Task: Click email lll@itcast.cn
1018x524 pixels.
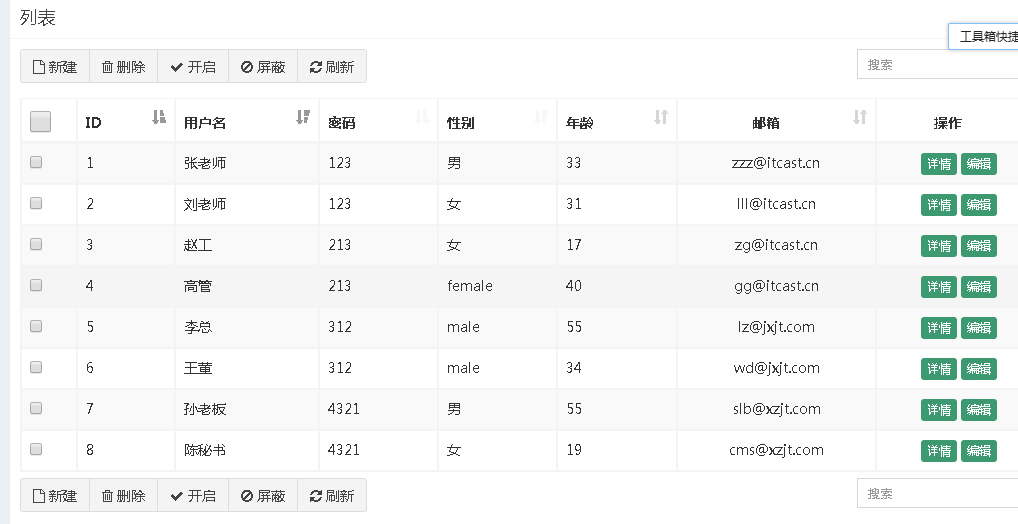Action: click(x=776, y=204)
